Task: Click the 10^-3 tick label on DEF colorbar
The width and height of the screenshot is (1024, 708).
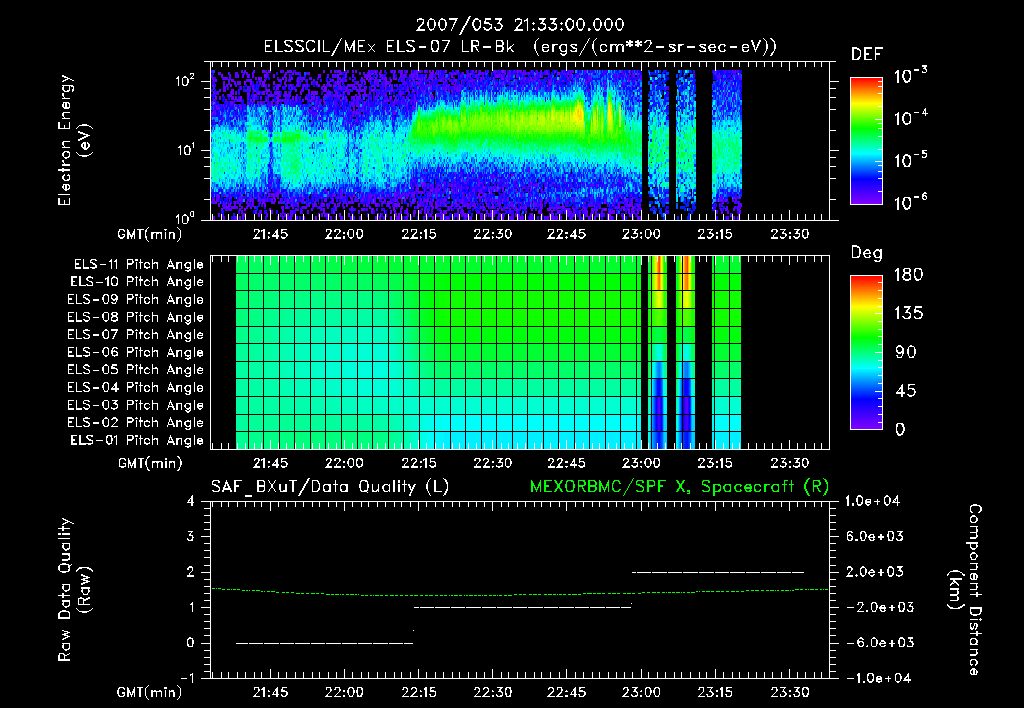Action: click(x=911, y=76)
